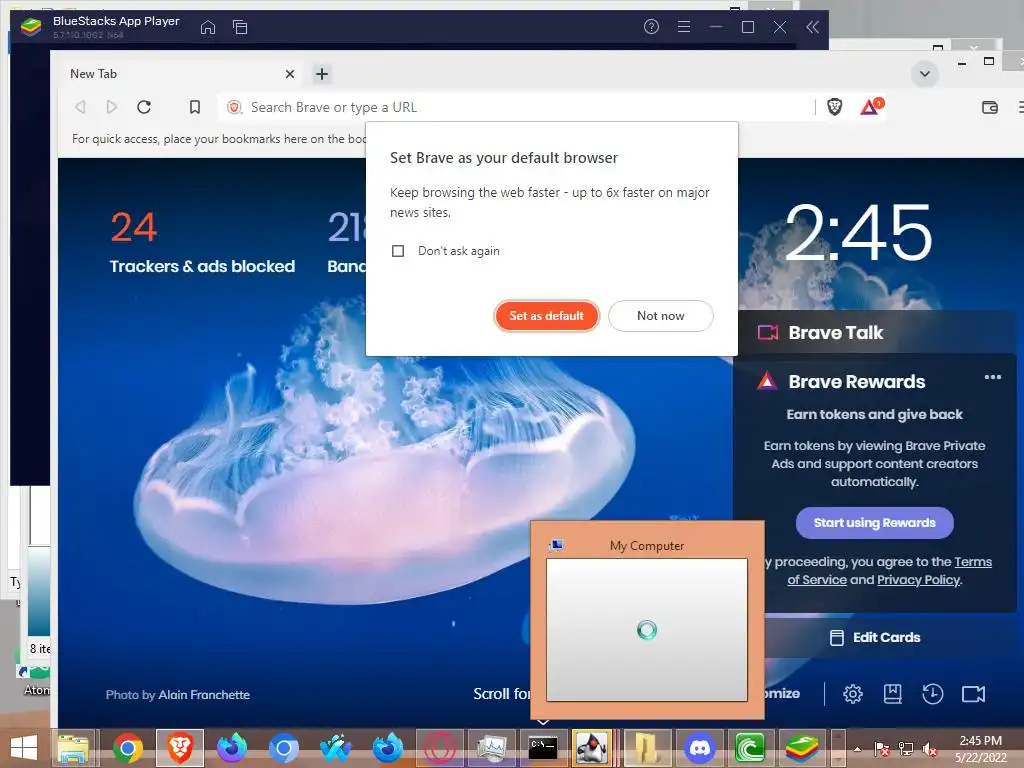Click the 24 Trackers & ads blocked stat
The width and height of the screenshot is (1024, 768).
click(x=202, y=242)
